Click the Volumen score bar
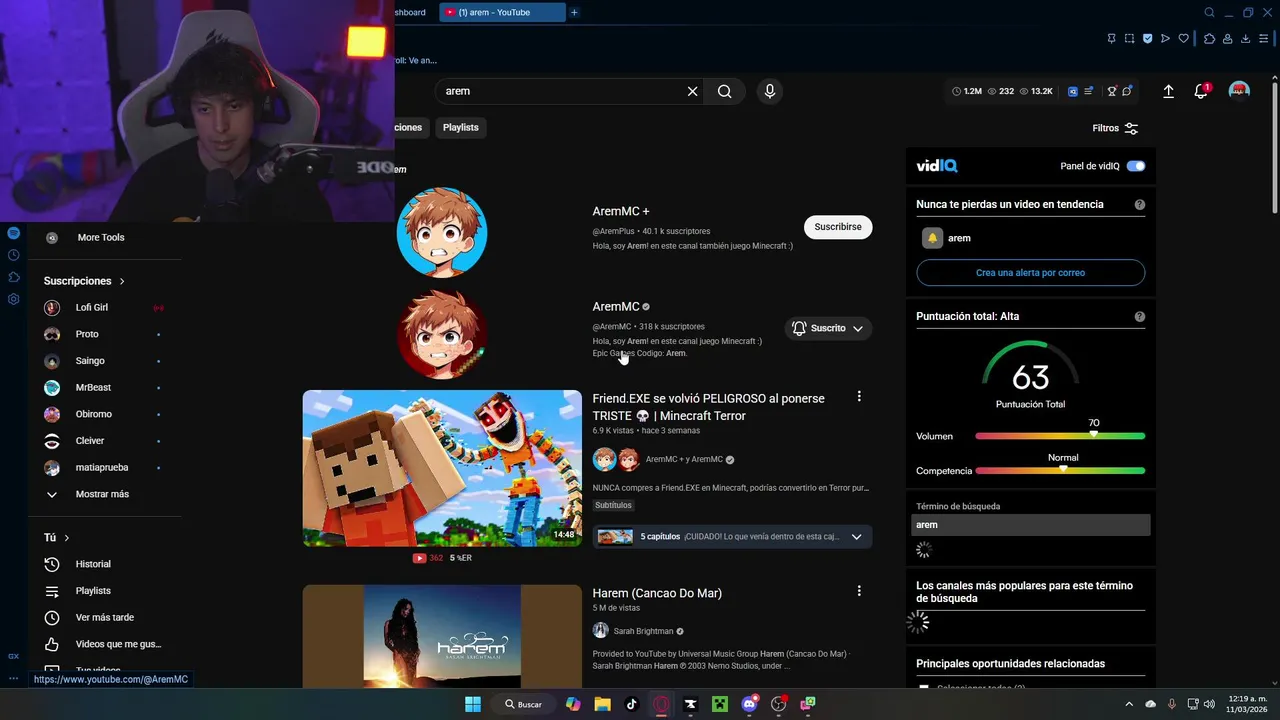 click(x=1060, y=436)
